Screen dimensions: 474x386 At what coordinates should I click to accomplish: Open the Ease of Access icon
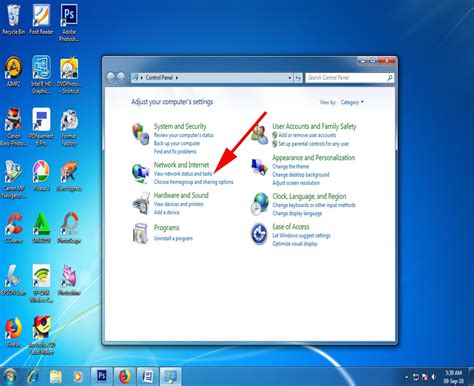259,234
